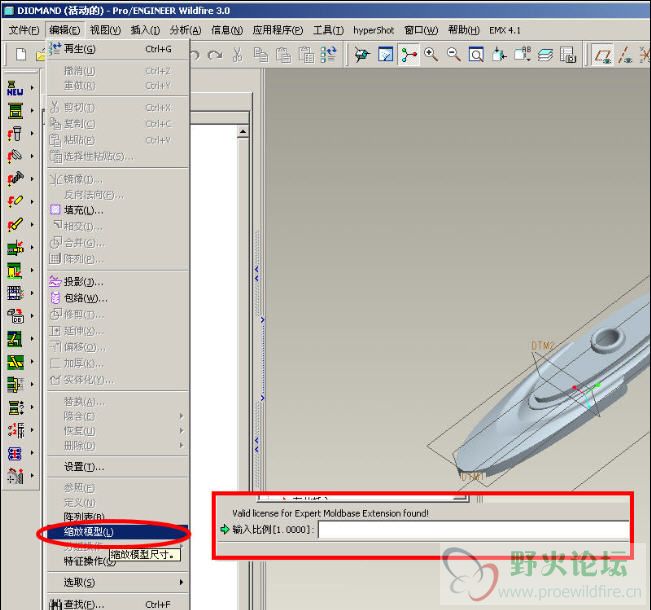Image resolution: width=651 pixels, height=610 pixels.
Task: Open the EMX 4.1 menu
Action: tap(504, 30)
